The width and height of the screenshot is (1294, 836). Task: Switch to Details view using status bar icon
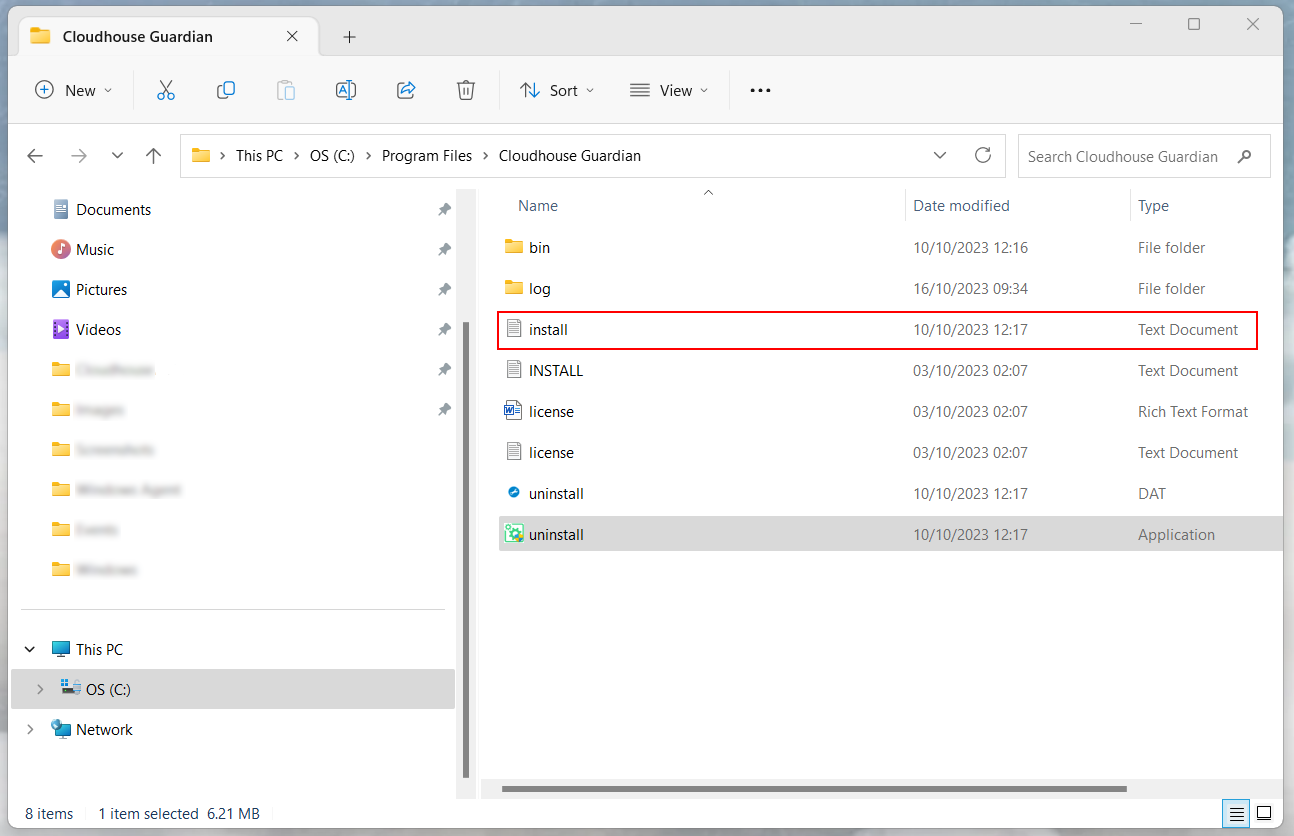tap(1237, 813)
